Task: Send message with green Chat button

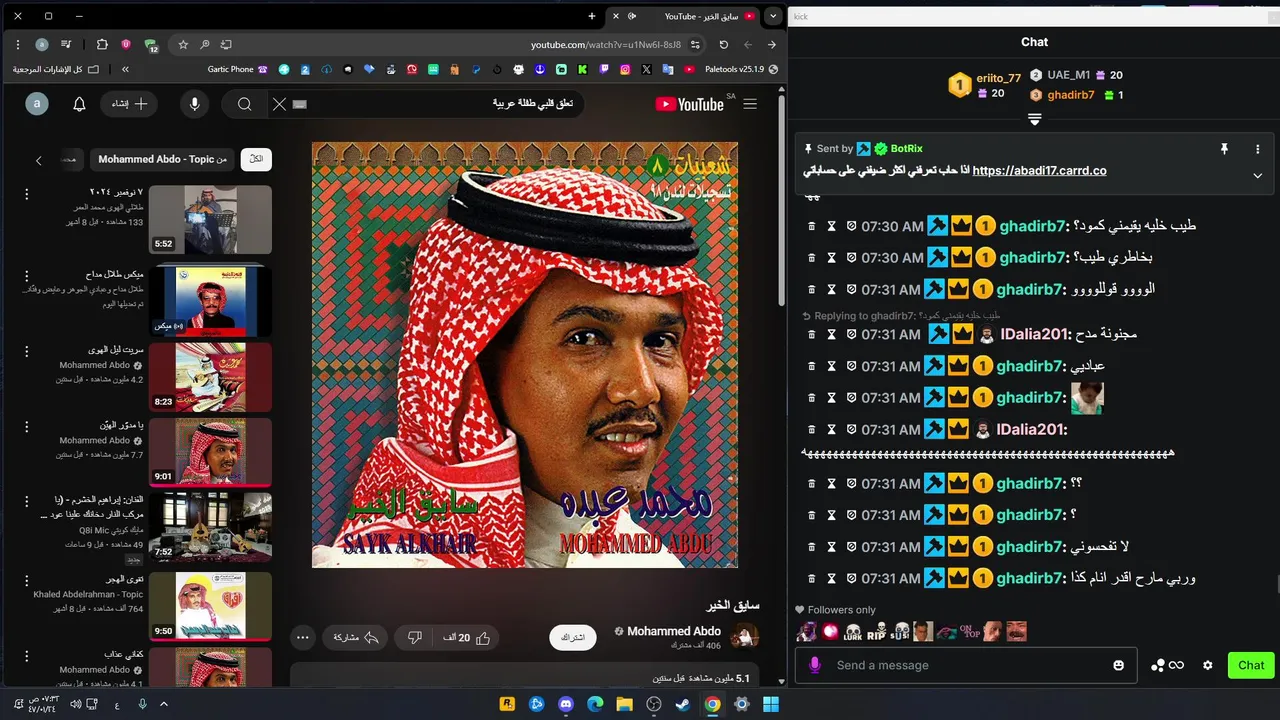Action: click(1251, 665)
